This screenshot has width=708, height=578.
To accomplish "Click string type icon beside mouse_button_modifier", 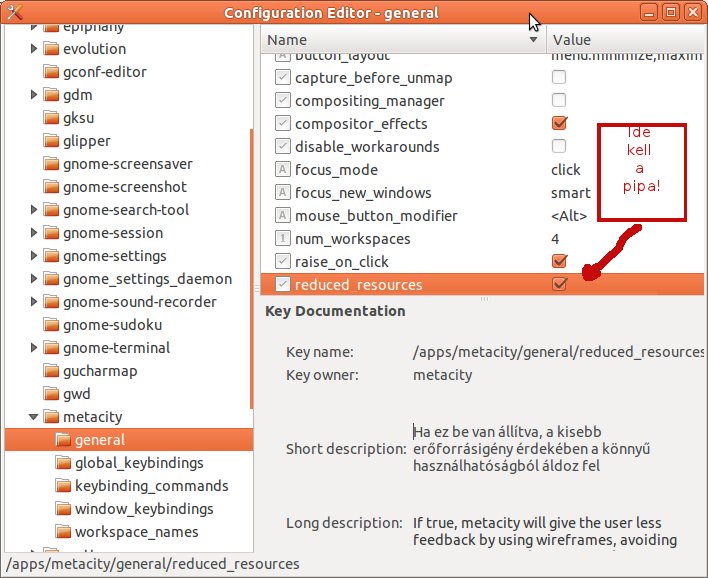I will [x=282, y=215].
